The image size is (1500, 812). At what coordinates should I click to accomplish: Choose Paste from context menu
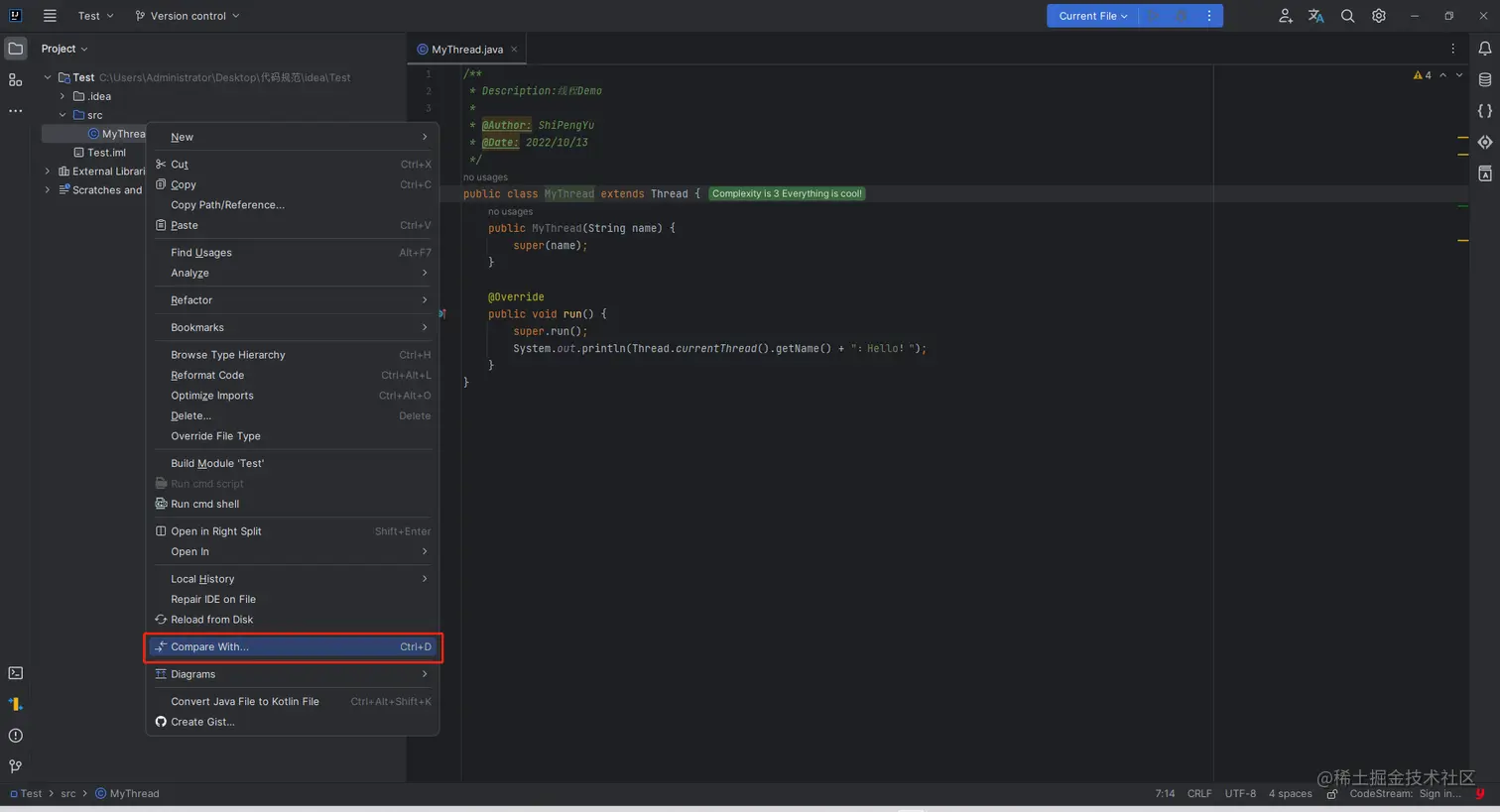(293, 225)
